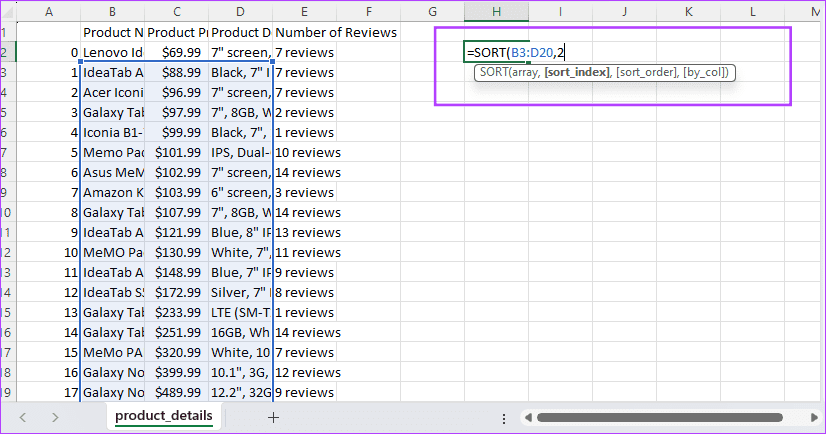The width and height of the screenshot is (826, 434).
Task: Select the $107.99 price cell
Action: coord(177,212)
